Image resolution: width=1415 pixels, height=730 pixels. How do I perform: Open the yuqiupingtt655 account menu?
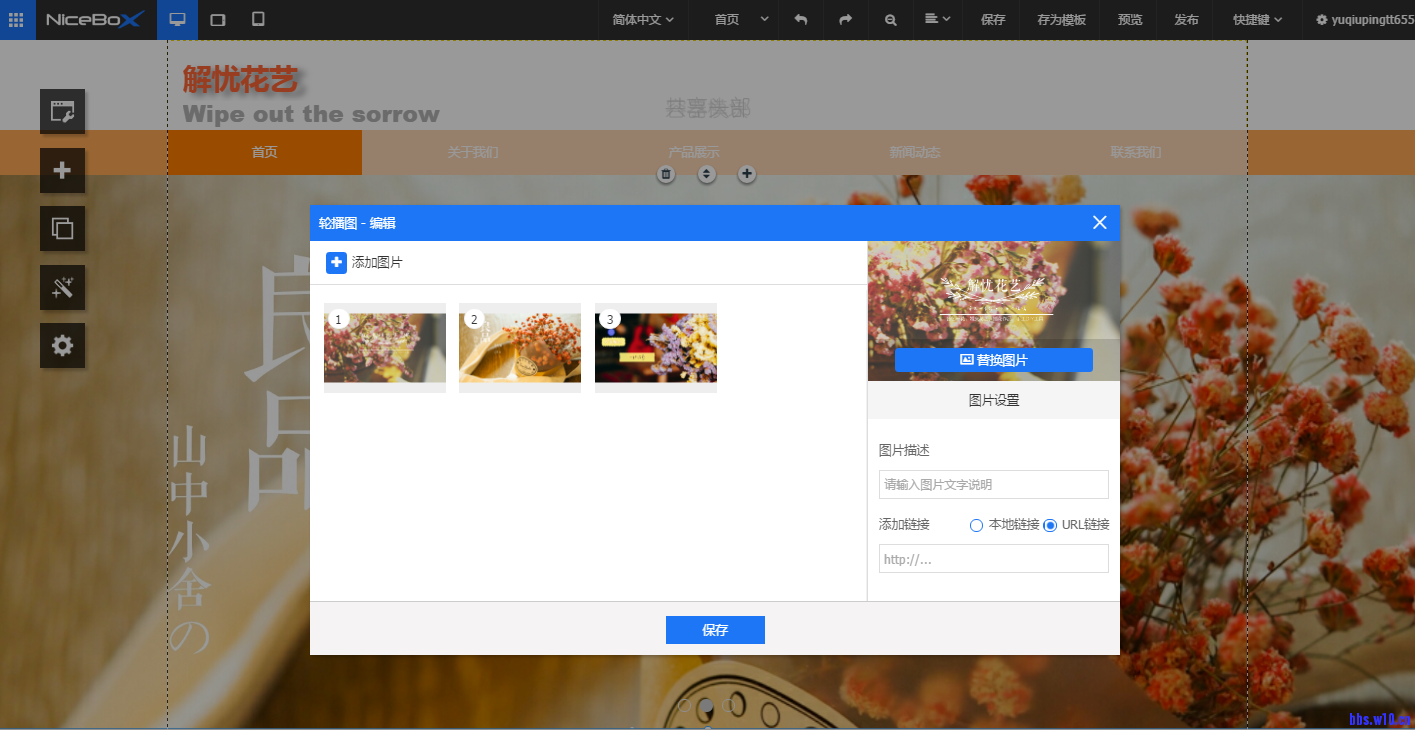point(1365,19)
